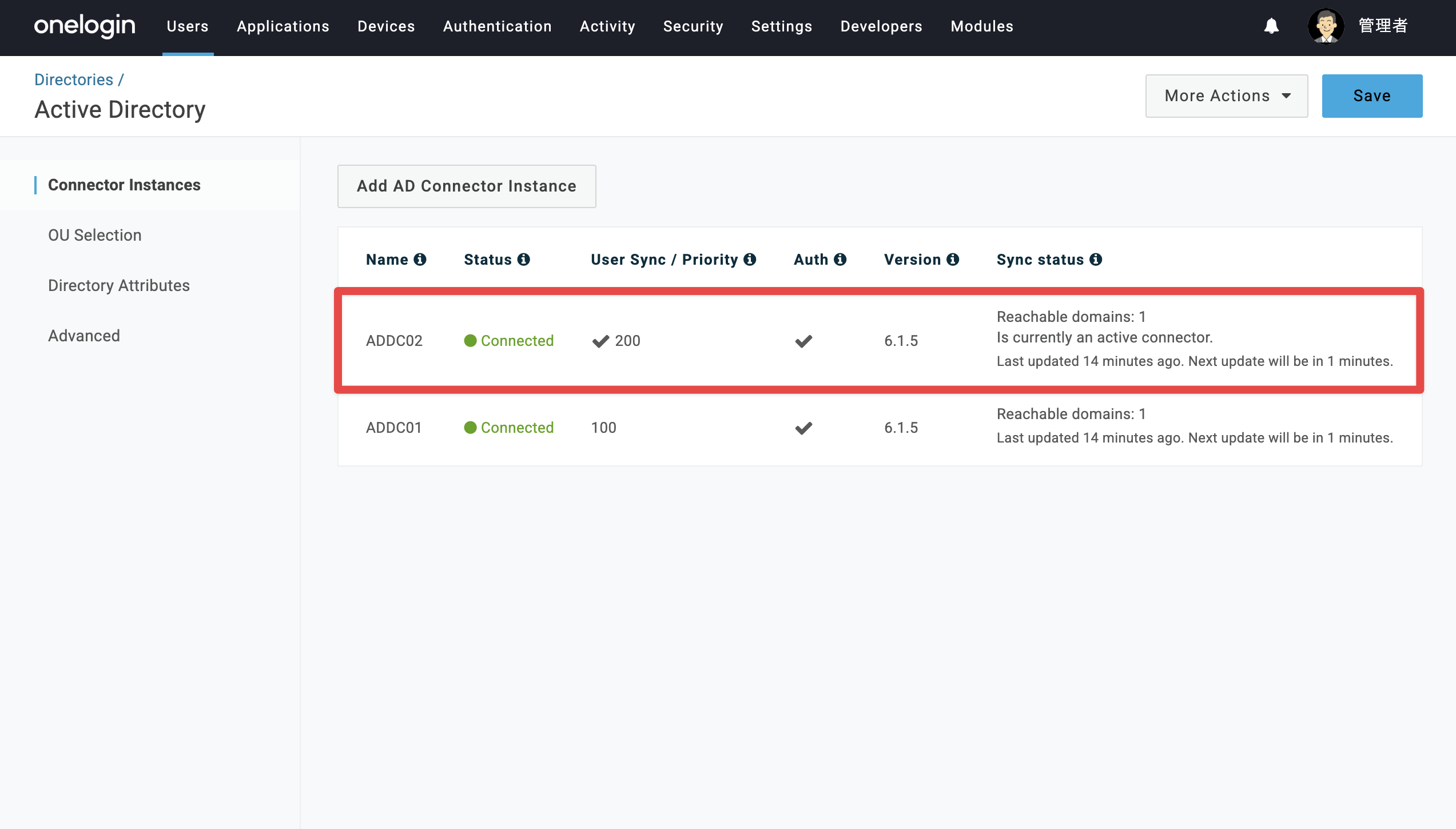
Task: Go back to Directories breadcrumb
Action: (x=74, y=79)
